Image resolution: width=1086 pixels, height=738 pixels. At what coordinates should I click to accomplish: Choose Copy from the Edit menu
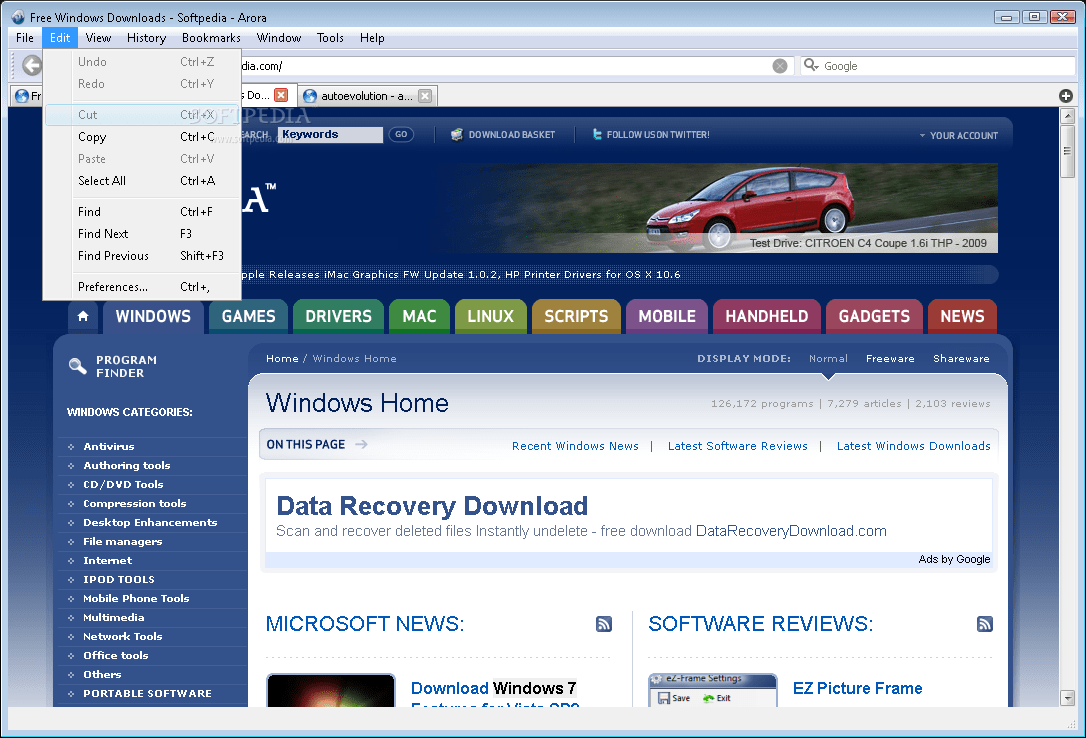click(143, 137)
